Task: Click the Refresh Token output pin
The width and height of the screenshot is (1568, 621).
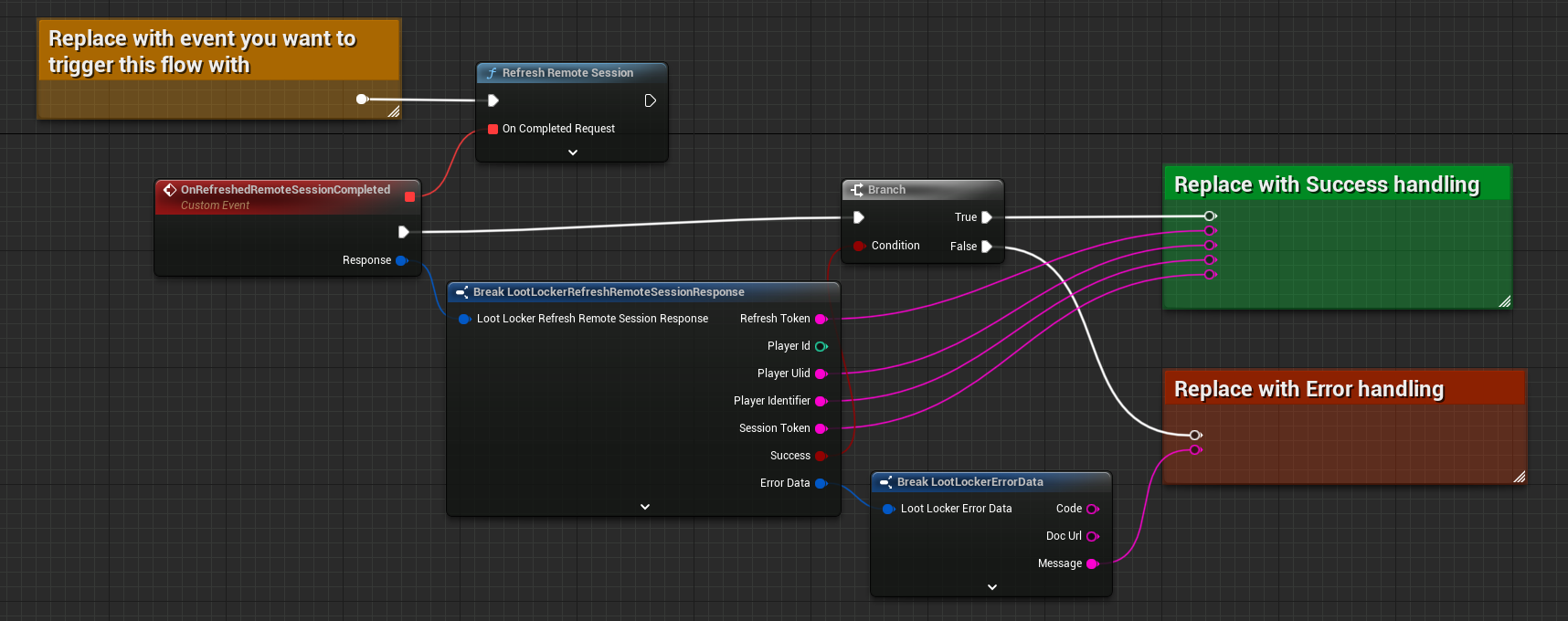Action: [821, 319]
